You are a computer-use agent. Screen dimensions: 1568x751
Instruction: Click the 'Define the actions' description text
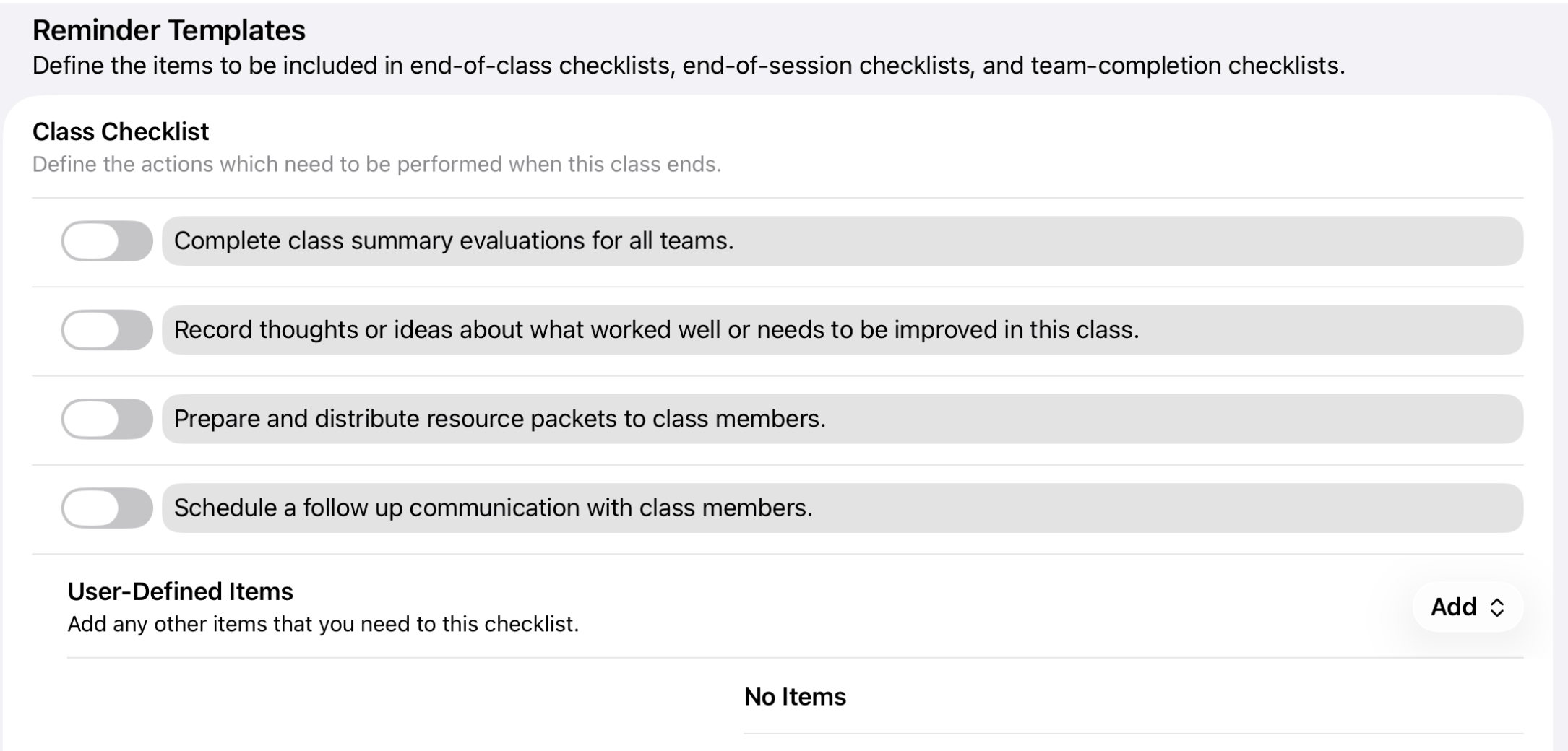pos(376,165)
